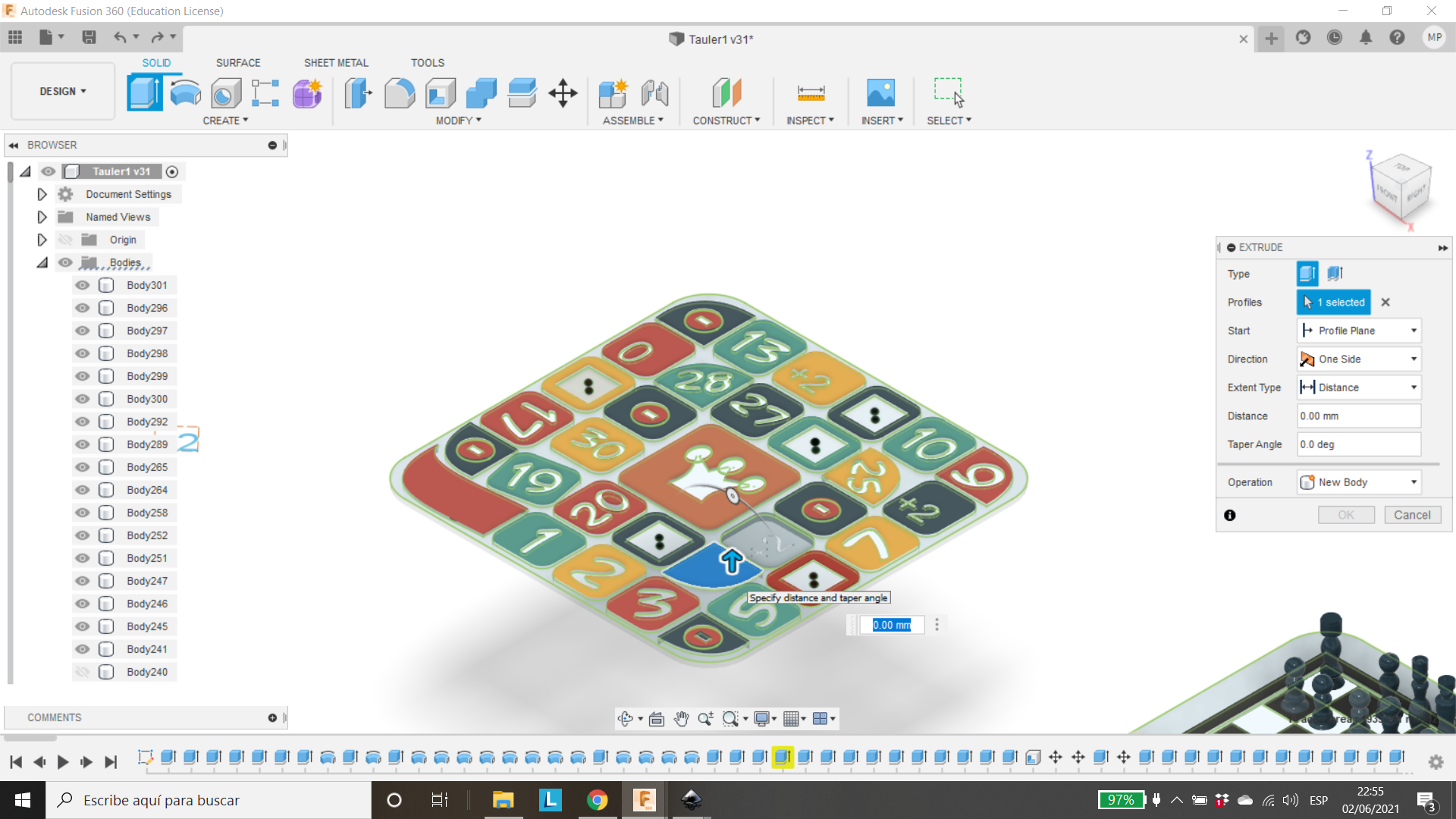Toggle visibility of Body289
Viewport: 1456px width, 819px height.
point(83,444)
